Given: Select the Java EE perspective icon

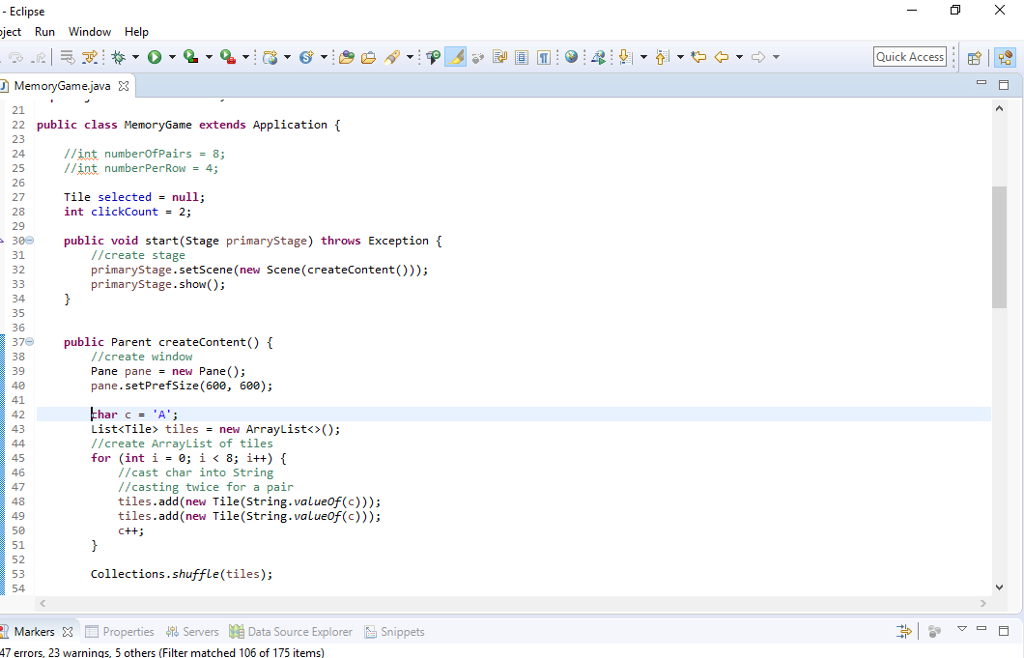Looking at the screenshot, I should (1005, 57).
